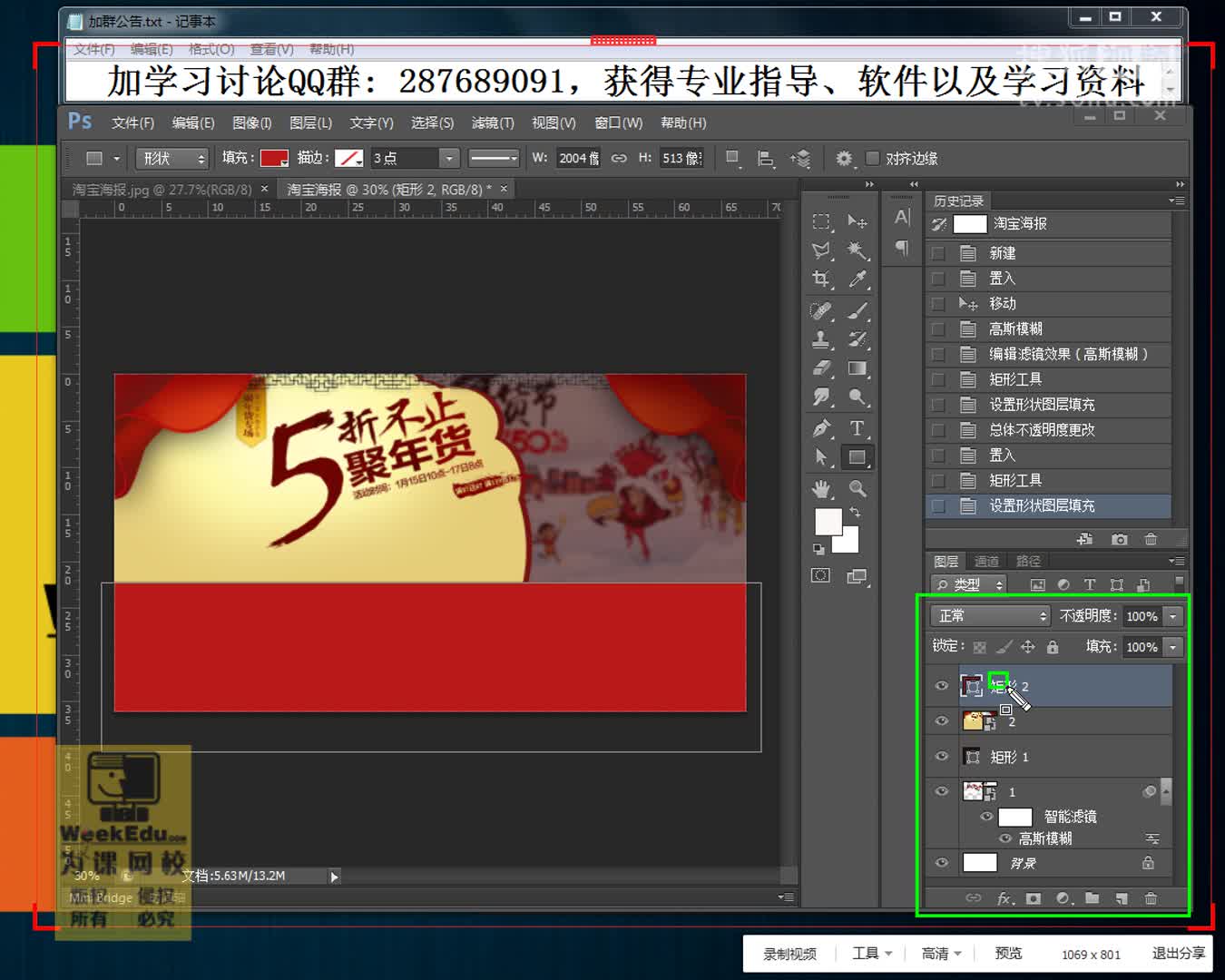Screen dimensions: 1225x980
Task: Select the Gradient tool
Action: 857,368
